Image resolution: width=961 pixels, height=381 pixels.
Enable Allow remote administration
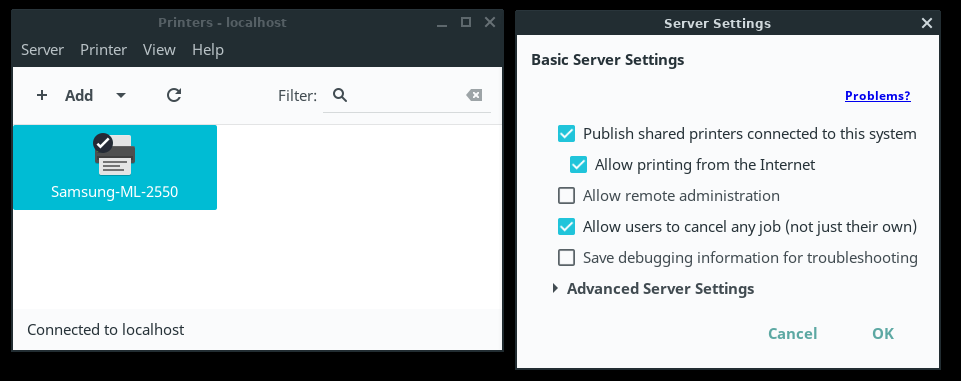(566, 196)
